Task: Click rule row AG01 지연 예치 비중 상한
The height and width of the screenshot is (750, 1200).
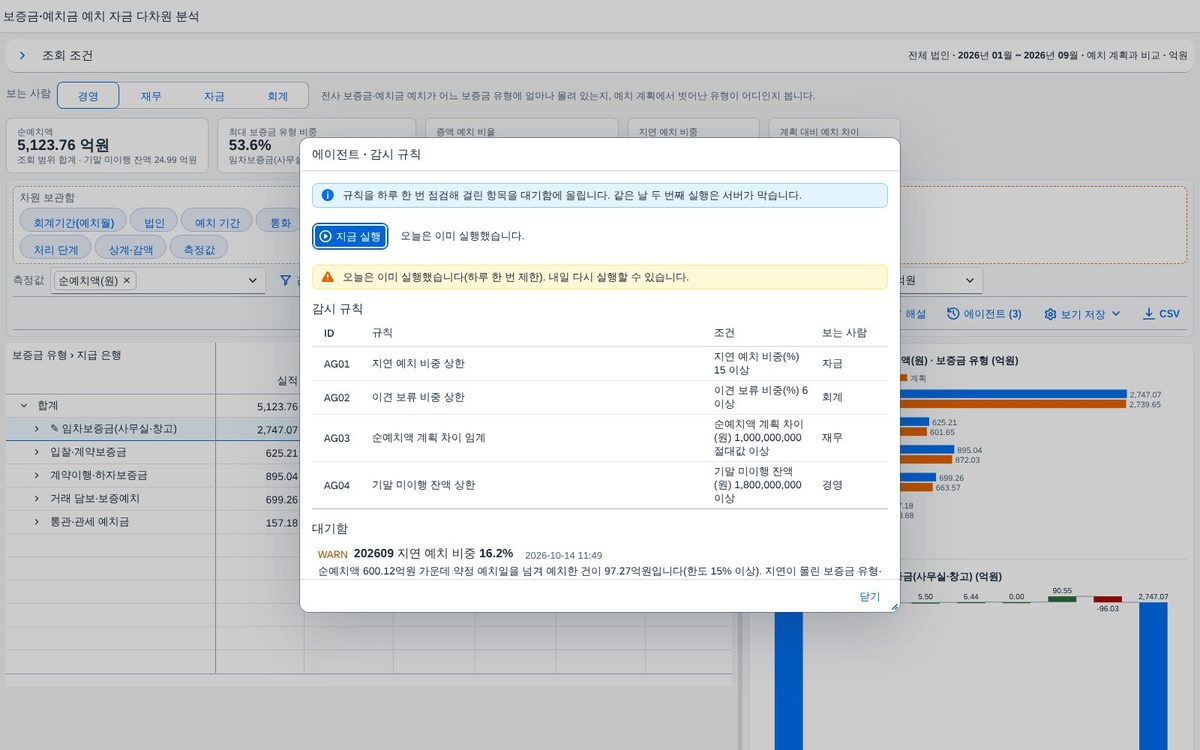Action: [x=600, y=364]
